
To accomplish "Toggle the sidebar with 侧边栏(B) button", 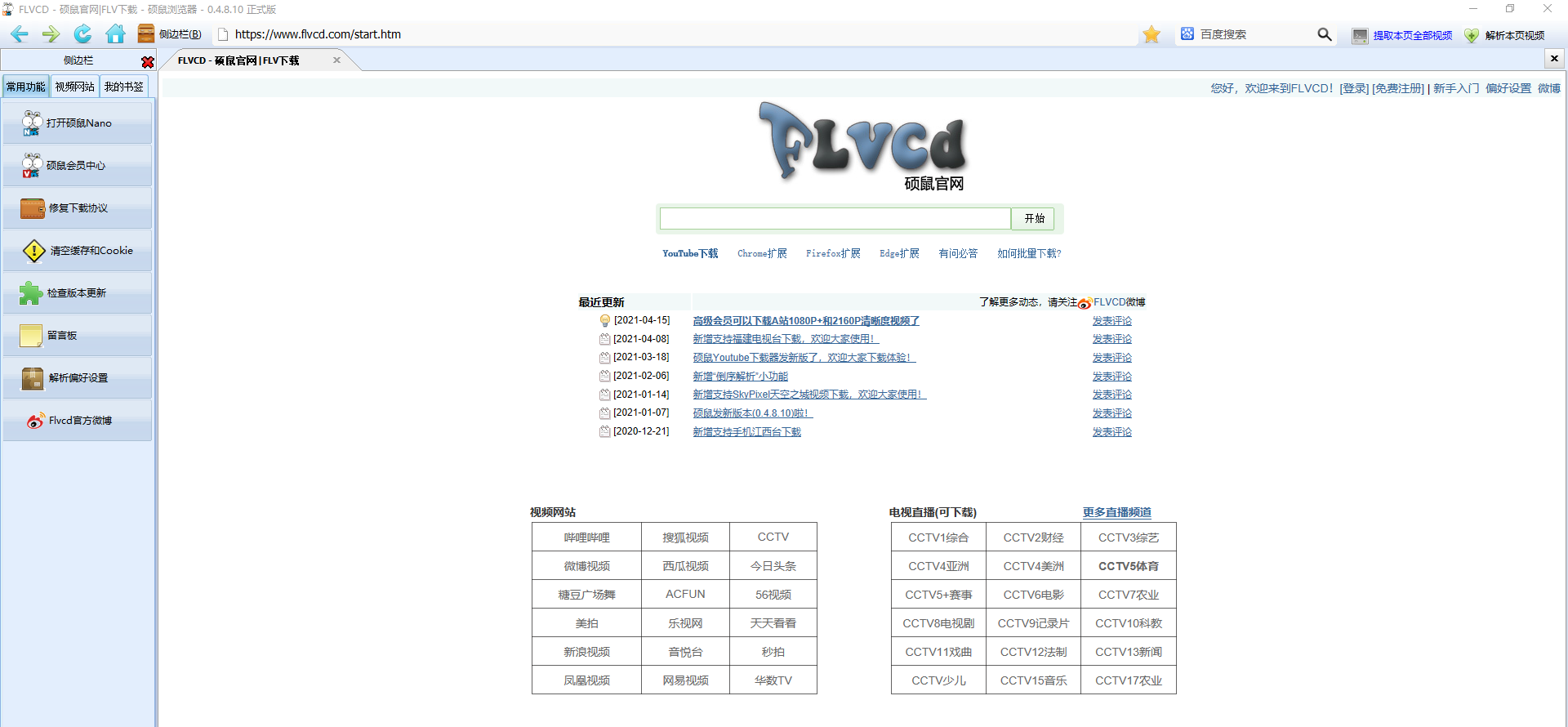I will (x=170, y=34).
